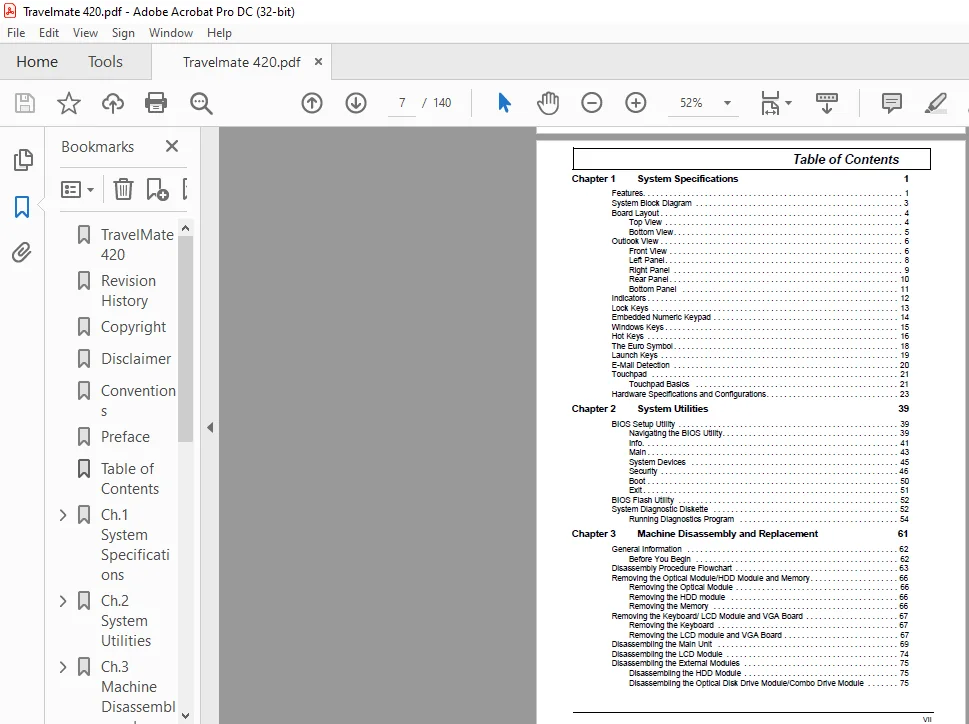Click the bookmarks scrollbar thumb
The height and width of the screenshot is (724, 969).
[x=185, y=339]
